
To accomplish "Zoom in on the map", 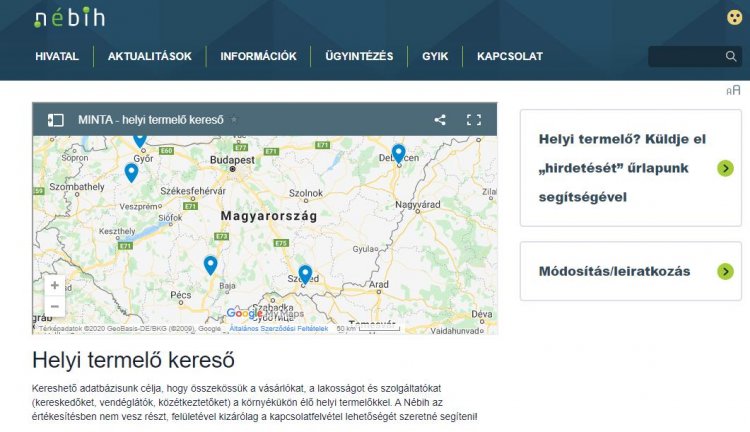I will [x=54, y=285].
